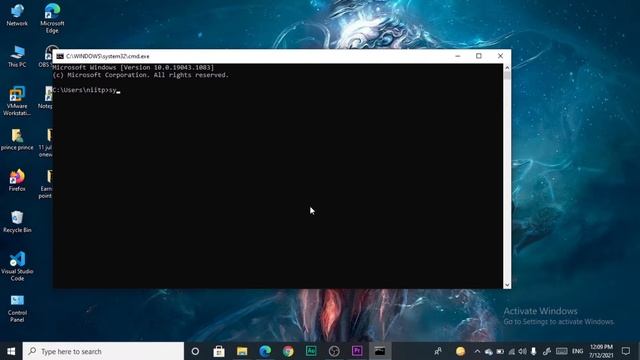
Task: Open File Explorer from taskbar
Action: (242, 351)
